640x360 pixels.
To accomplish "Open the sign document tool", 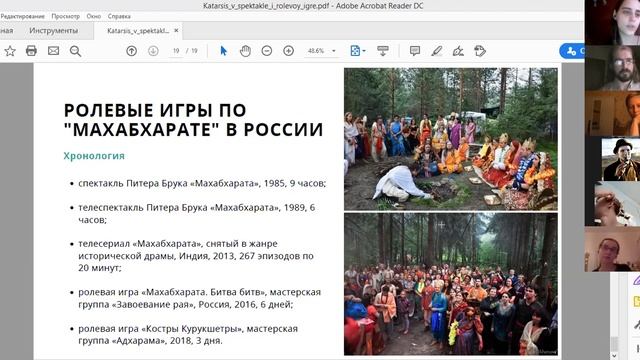I will 458,51.
